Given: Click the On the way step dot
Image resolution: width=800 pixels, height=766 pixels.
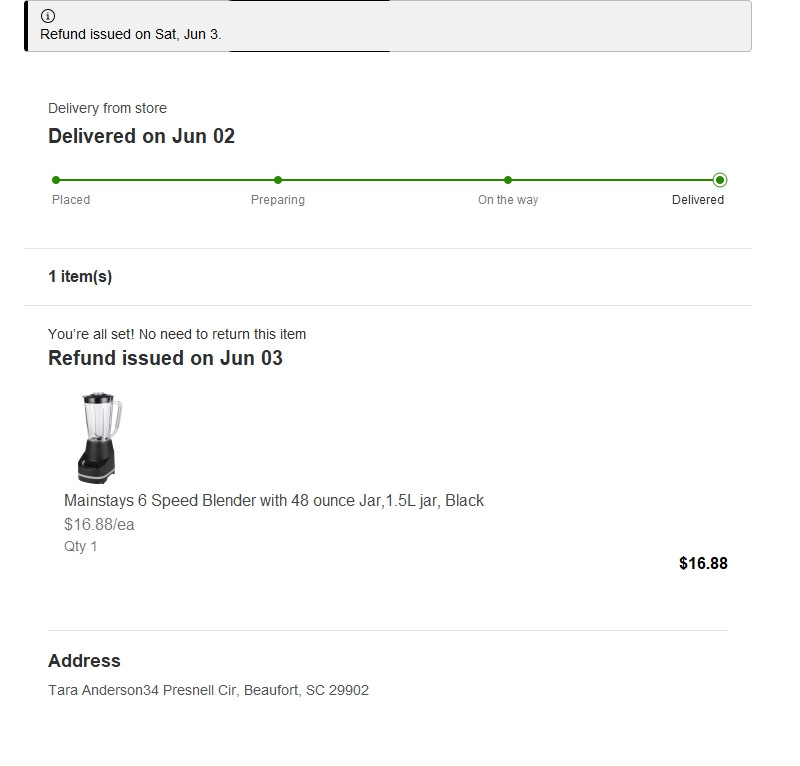Looking at the screenshot, I should 508,180.
